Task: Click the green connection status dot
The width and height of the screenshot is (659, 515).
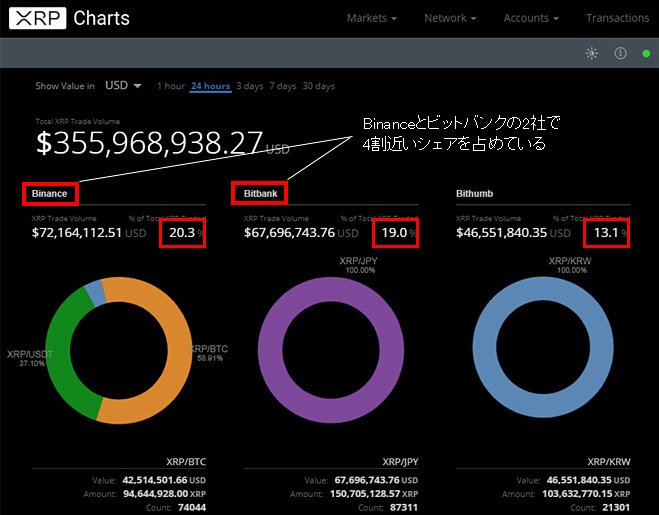Action: (646, 54)
